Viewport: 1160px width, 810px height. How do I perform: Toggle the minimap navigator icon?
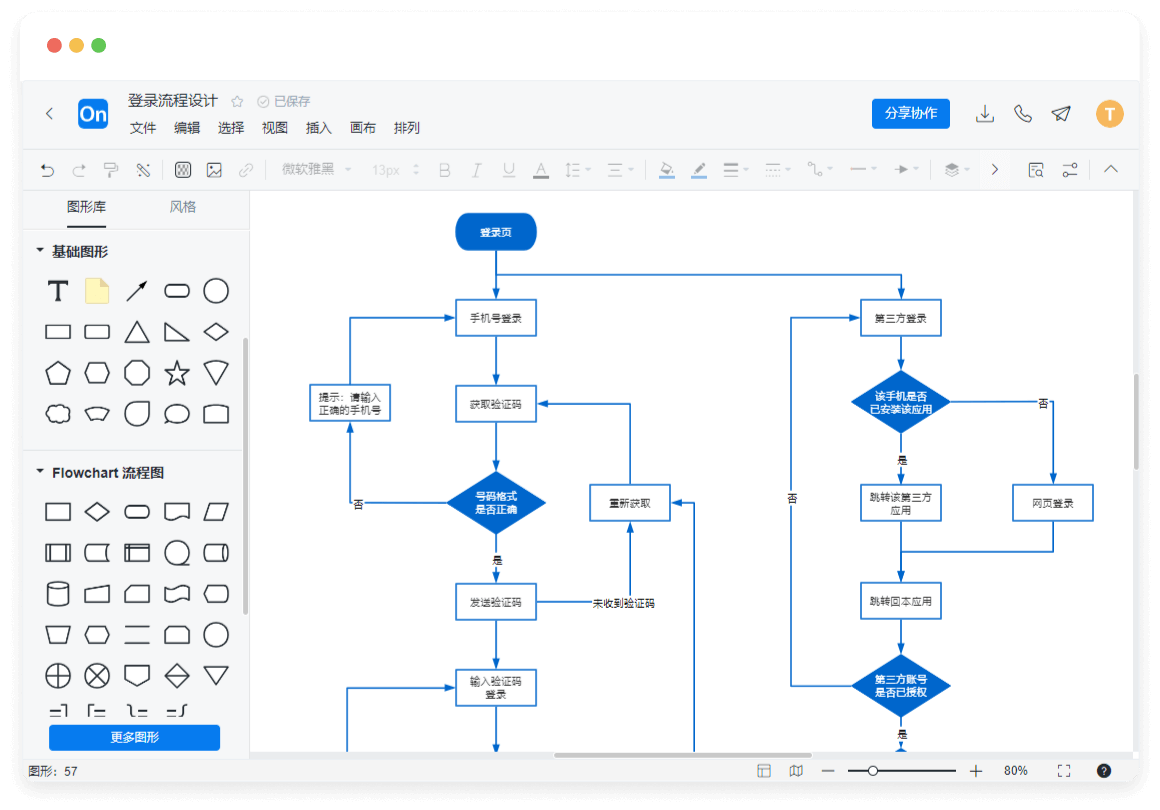click(x=796, y=771)
